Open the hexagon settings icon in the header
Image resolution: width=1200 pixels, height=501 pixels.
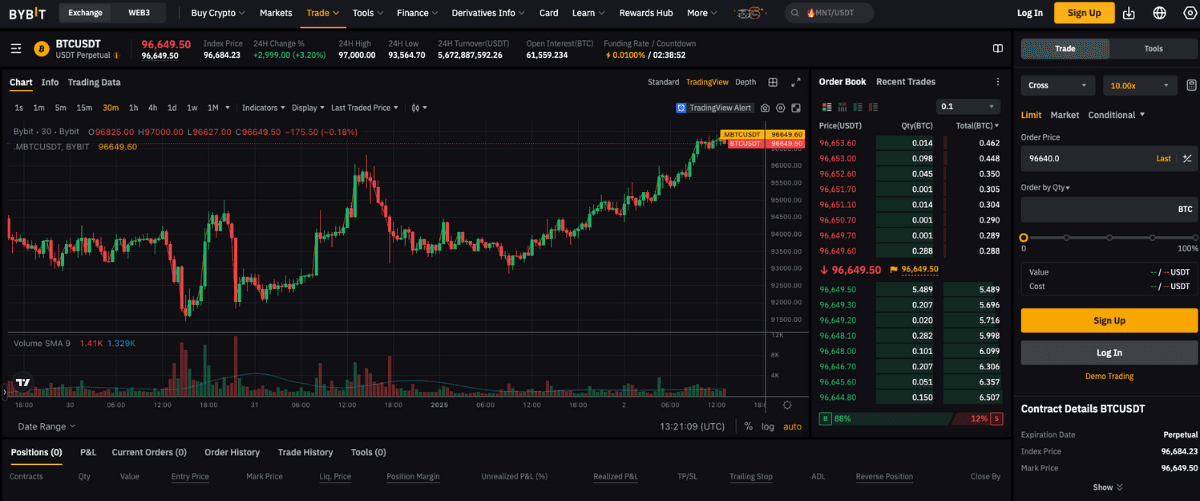(1189, 13)
